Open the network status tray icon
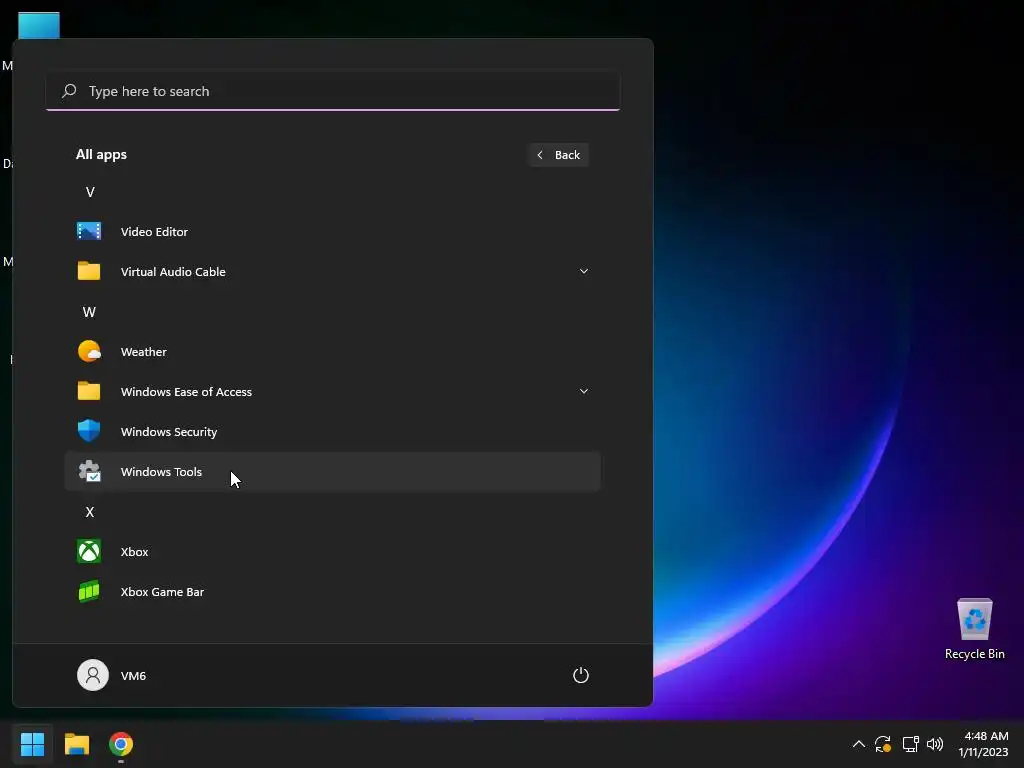This screenshot has height=768, width=1024. (x=910, y=744)
